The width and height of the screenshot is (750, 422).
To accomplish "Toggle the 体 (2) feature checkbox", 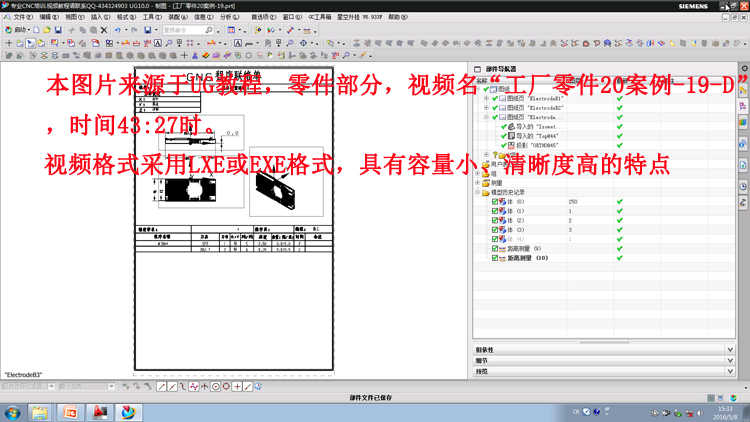I will pyautogui.click(x=495, y=221).
